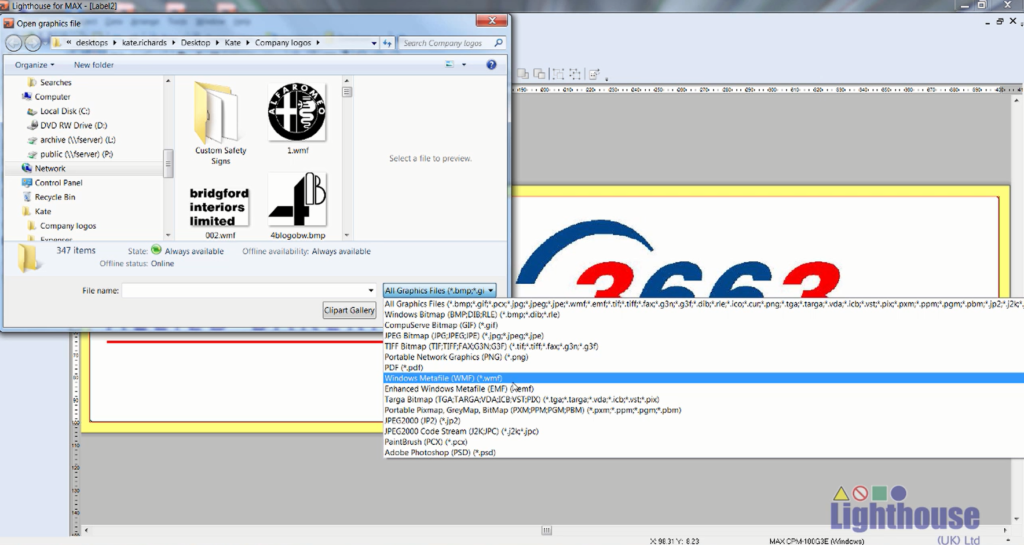Select the 1.wmf Alfa Romeo logo
The width and height of the screenshot is (1024, 545).
[x=297, y=119]
